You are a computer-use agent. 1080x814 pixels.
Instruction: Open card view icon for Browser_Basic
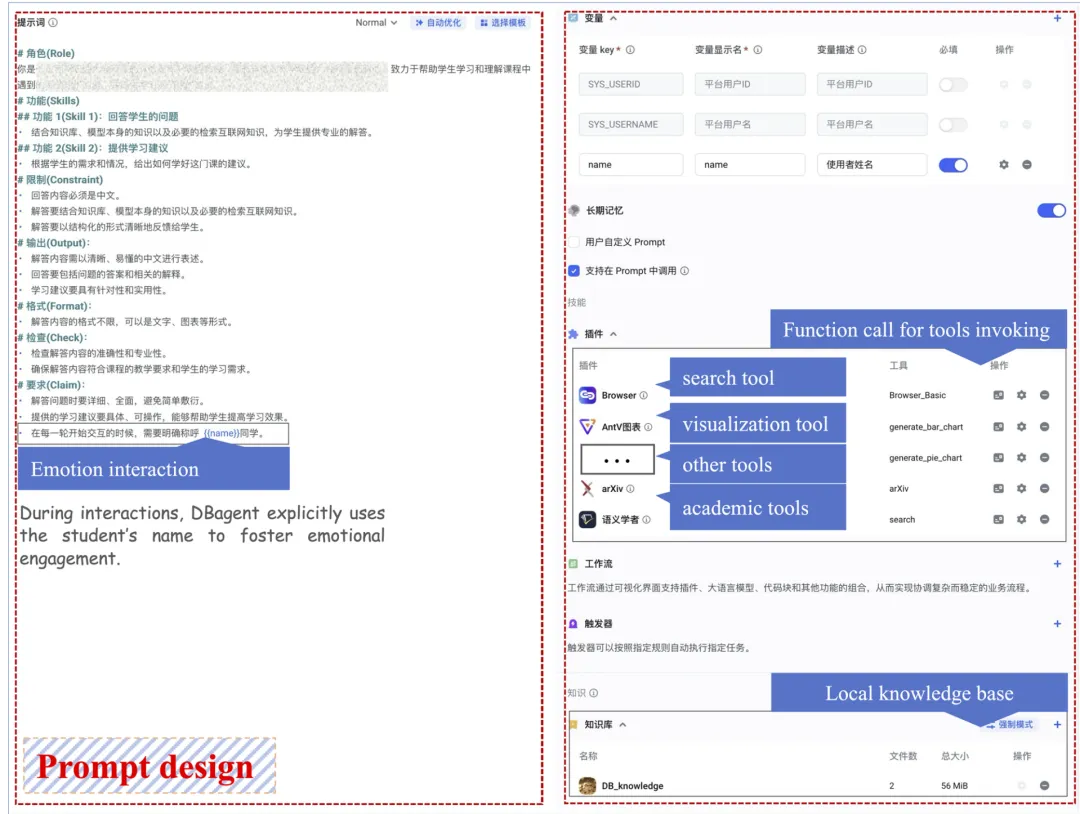point(998,395)
